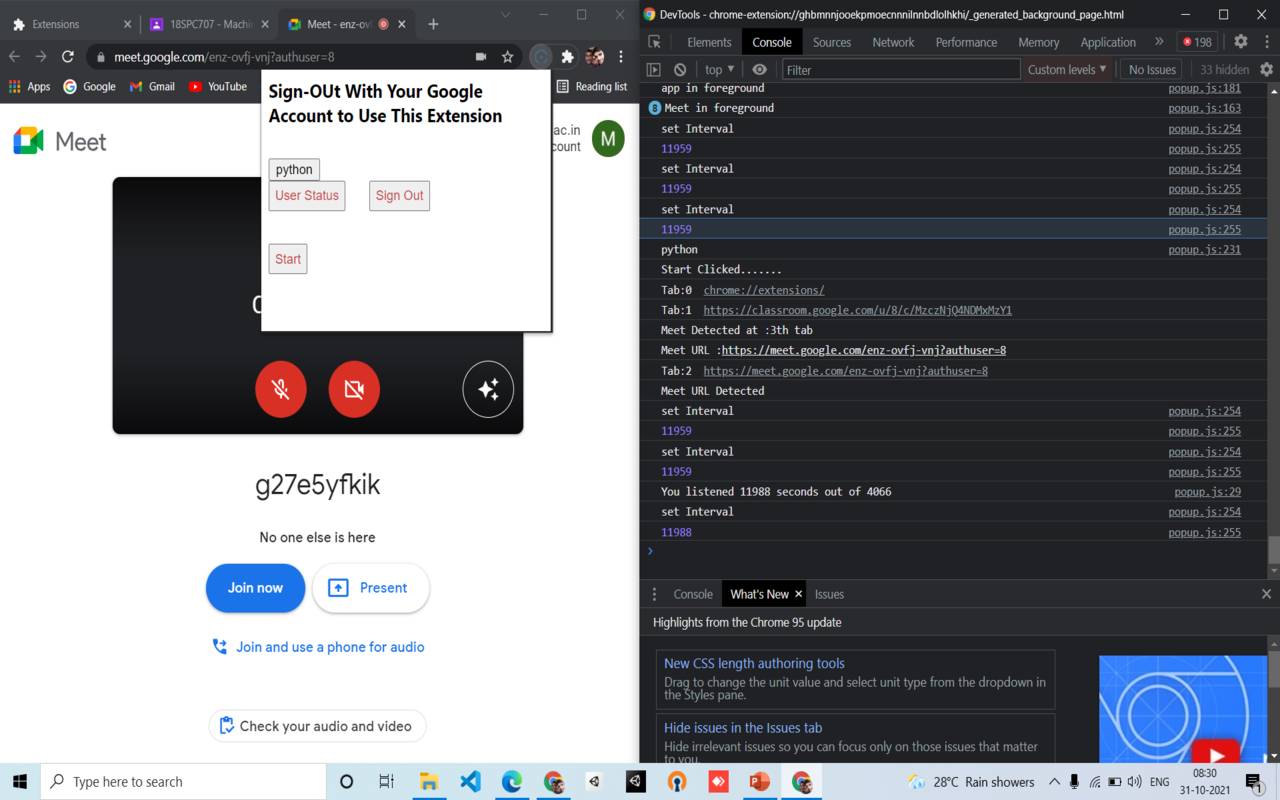Open console settings gear beside 33 hidden
The image size is (1280, 800).
point(1266,70)
